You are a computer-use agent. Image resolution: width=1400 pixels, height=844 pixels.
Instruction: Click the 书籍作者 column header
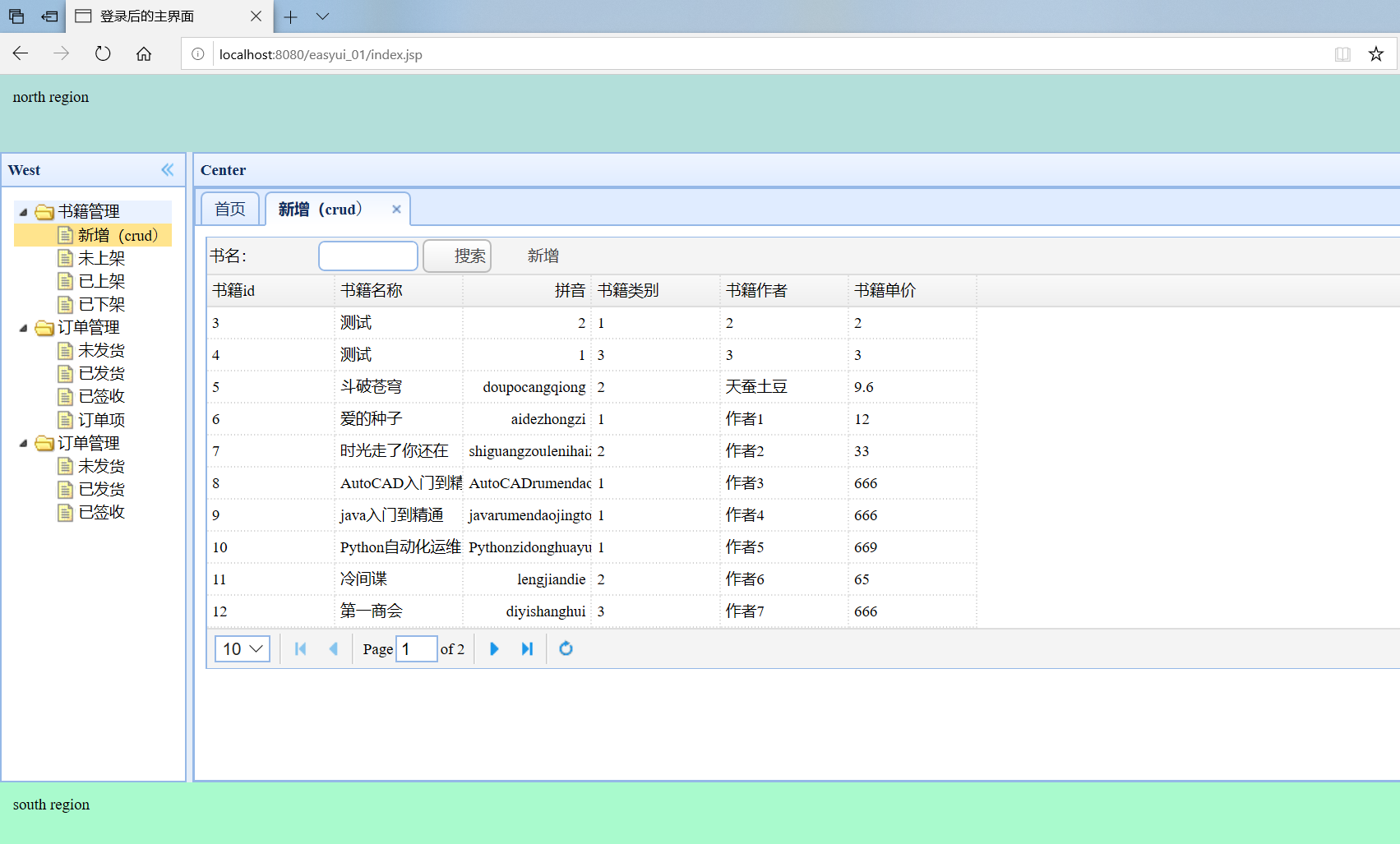point(783,291)
